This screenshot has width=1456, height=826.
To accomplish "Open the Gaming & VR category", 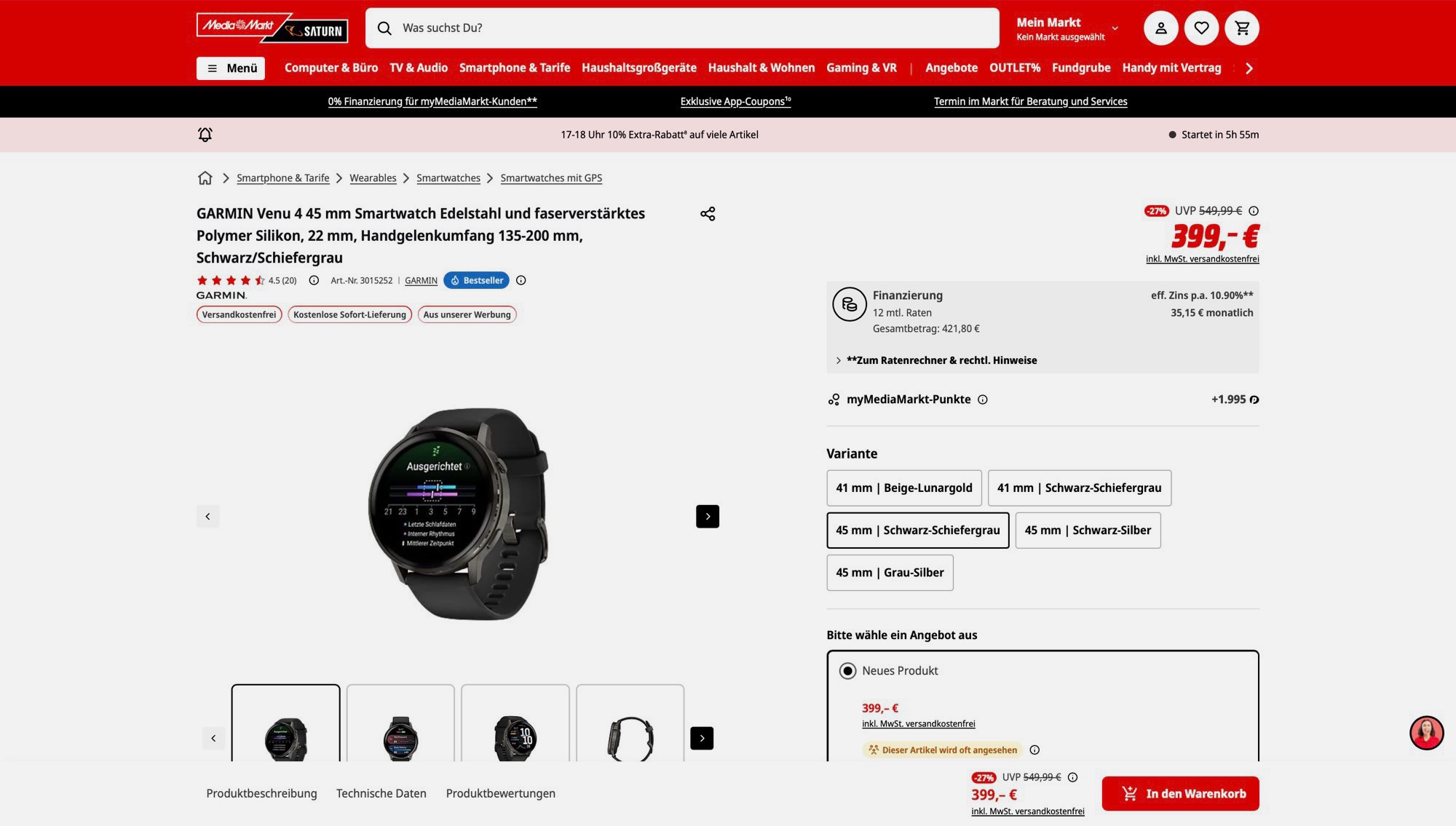I will [861, 68].
